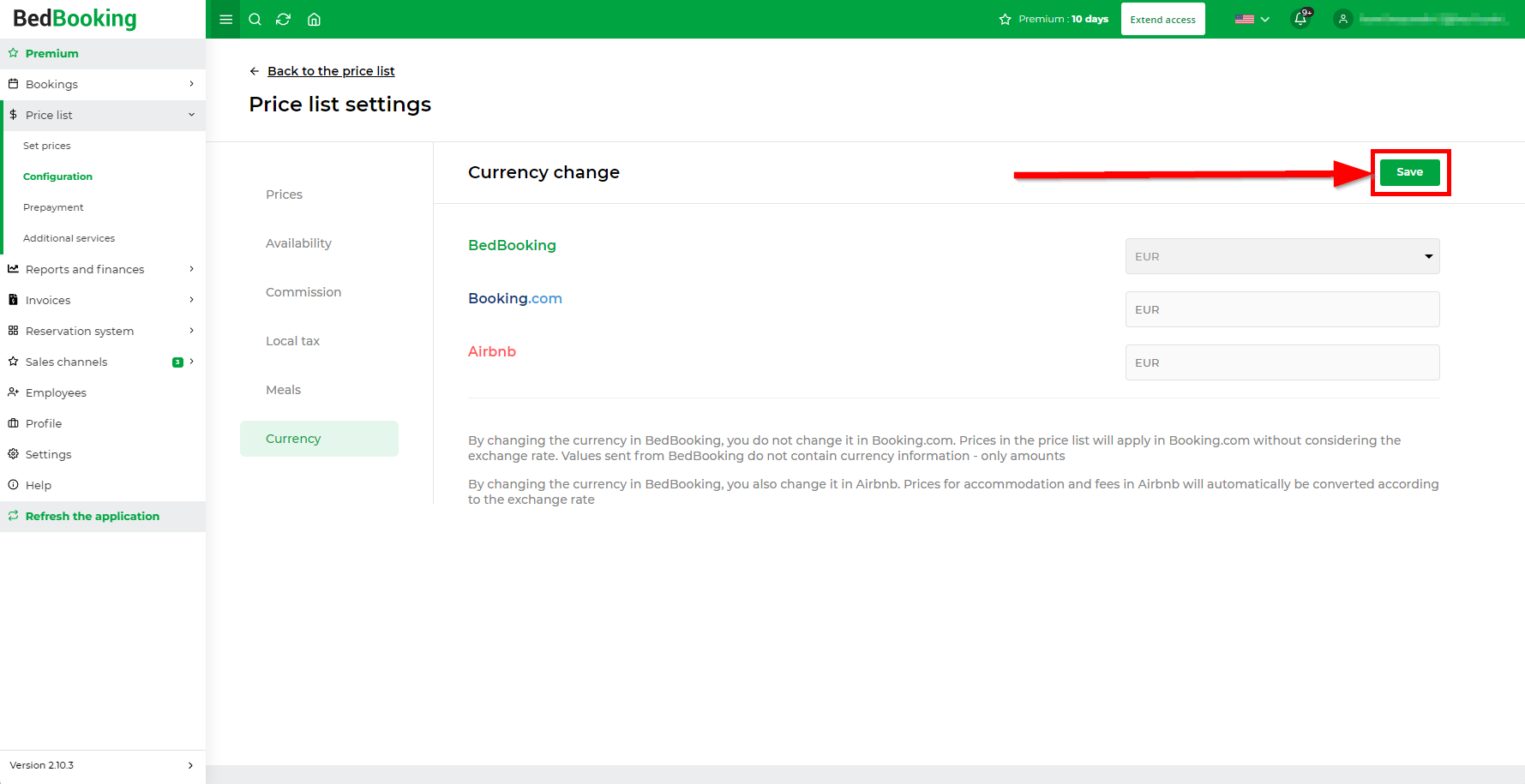Click the blurred username in top bar

[x=1433, y=19]
